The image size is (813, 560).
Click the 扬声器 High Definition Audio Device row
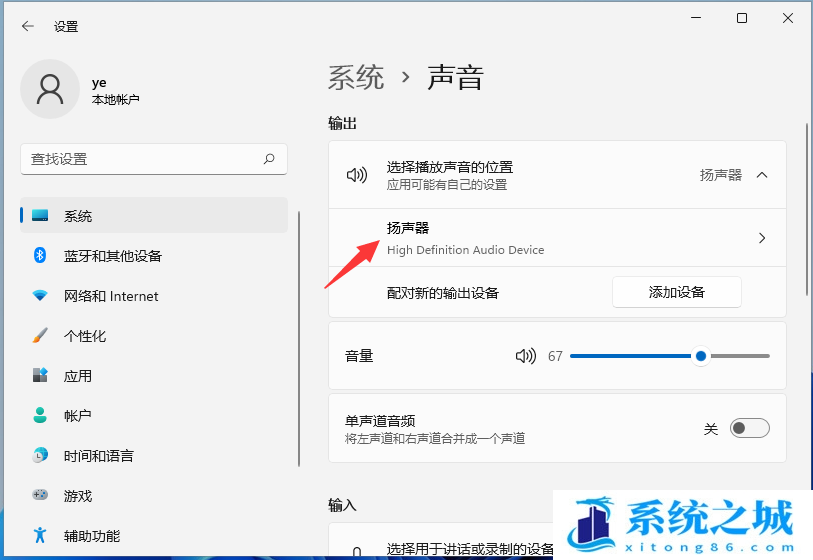[557, 238]
